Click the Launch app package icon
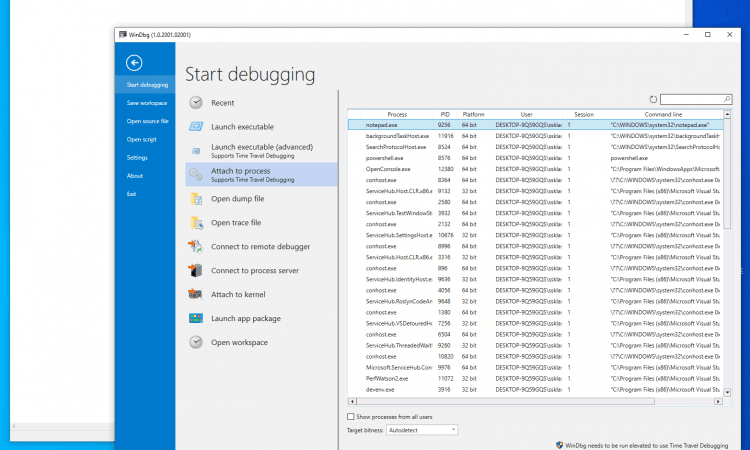 click(x=196, y=318)
